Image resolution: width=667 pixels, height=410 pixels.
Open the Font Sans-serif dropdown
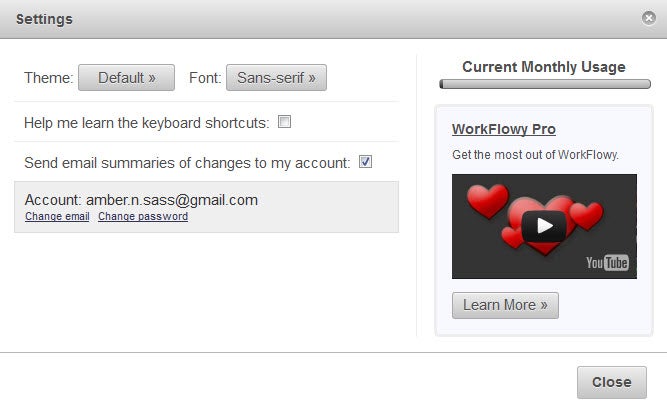(276, 77)
